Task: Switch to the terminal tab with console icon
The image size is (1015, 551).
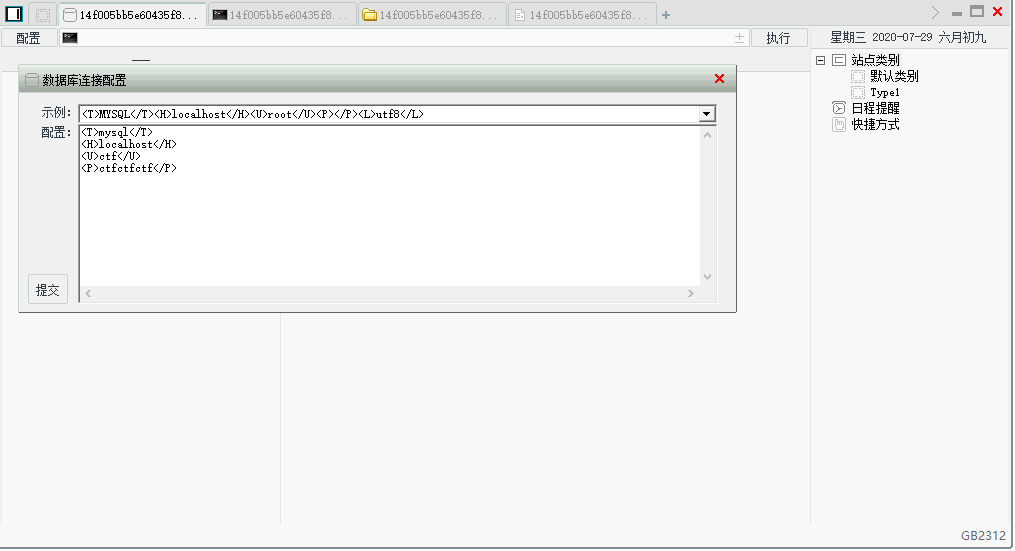Action: coord(282,14)
